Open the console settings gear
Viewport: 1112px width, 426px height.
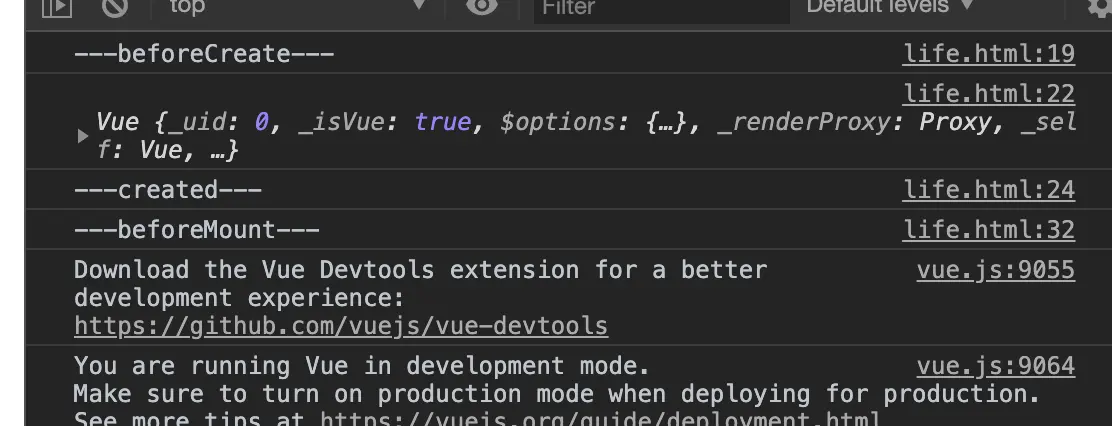1100,6
